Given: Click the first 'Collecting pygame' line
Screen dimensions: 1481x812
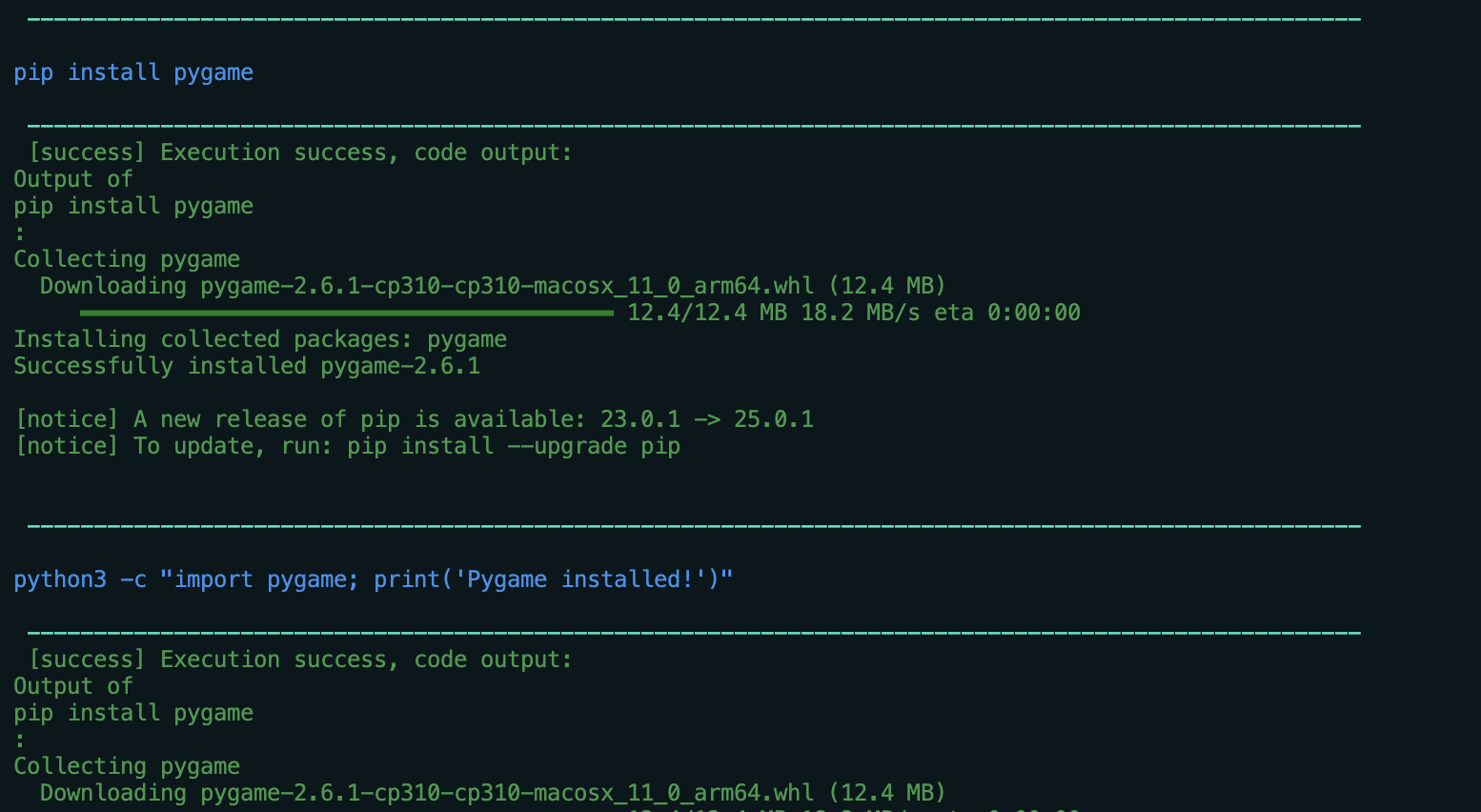Looking at the screenshot, I should point(127,259).
